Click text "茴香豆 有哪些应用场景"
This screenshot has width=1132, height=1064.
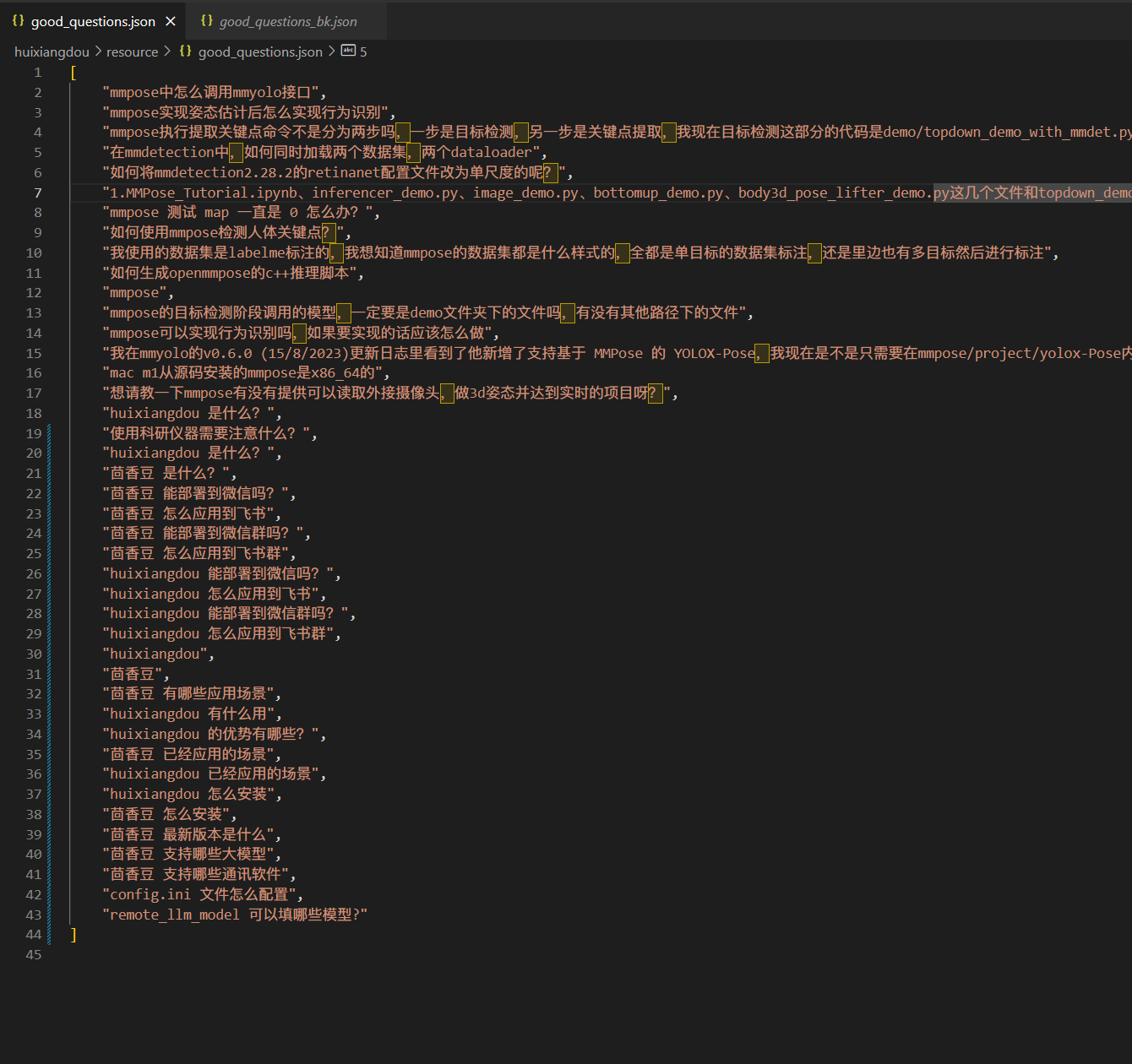click(192, 694)
